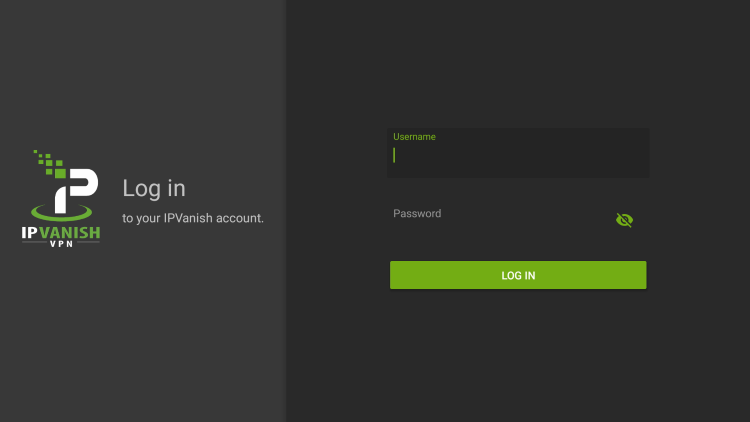Click the green Username label
The height and width of the screenshot is (422, 750).
pyautogui.click(x=414, y=137)
